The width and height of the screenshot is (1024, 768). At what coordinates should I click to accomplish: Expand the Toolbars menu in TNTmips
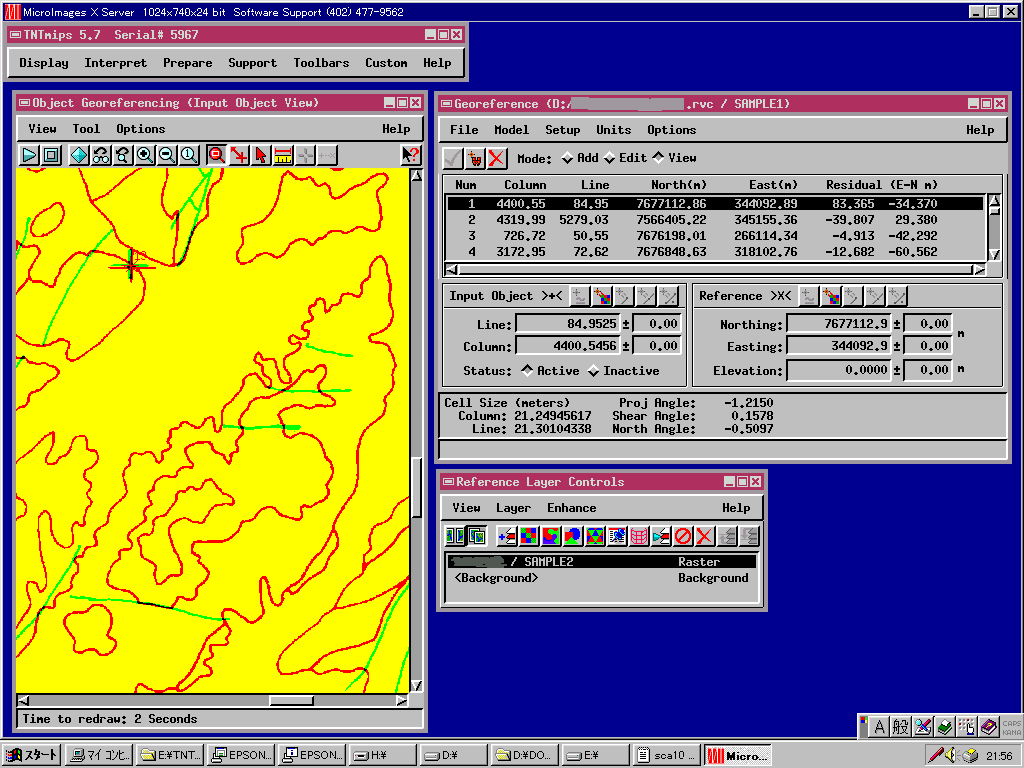pyautogui.click(x=321, y=63)
